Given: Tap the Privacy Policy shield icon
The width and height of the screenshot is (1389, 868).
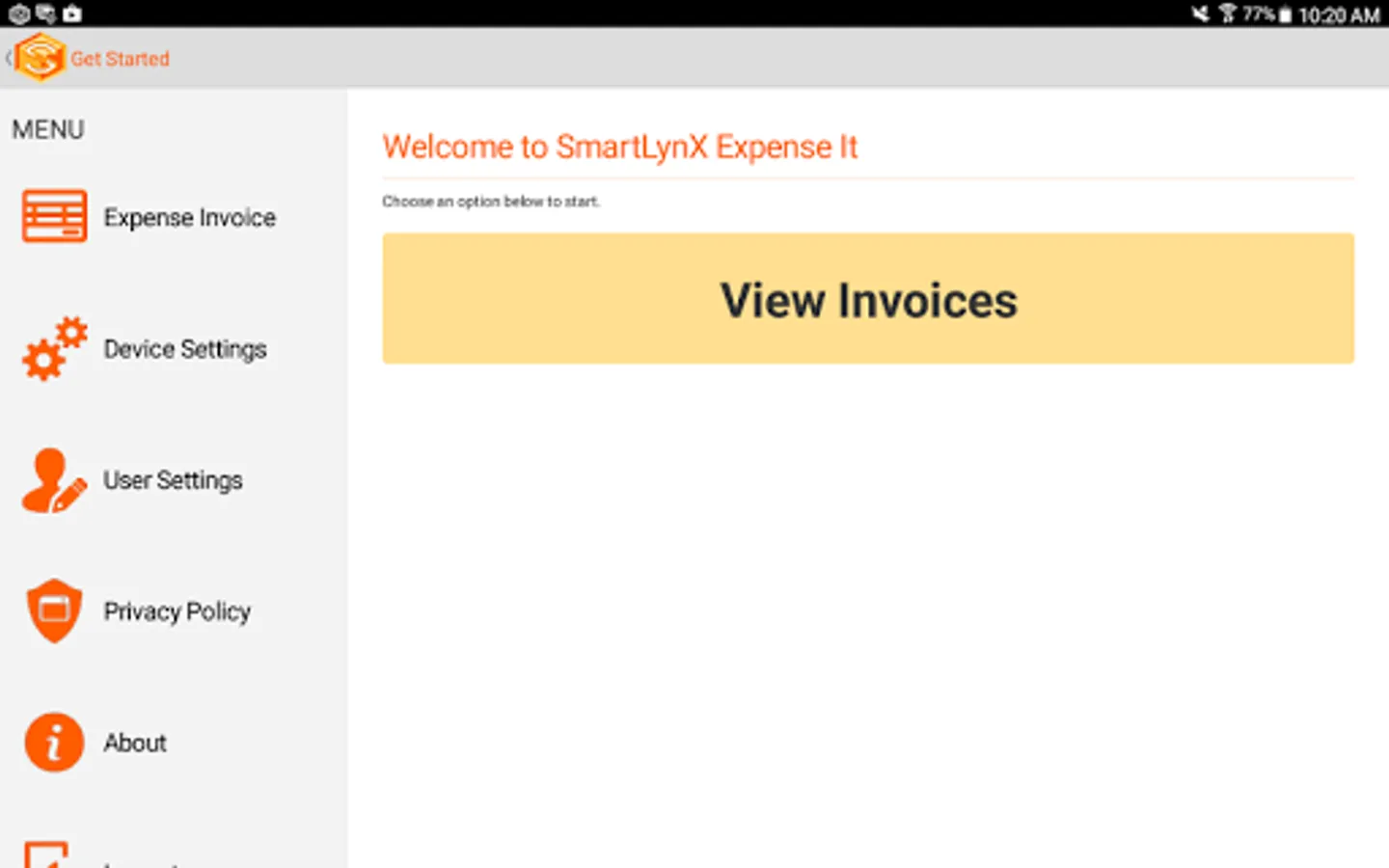Looking at the screenshot, I should tap(54, 610).
